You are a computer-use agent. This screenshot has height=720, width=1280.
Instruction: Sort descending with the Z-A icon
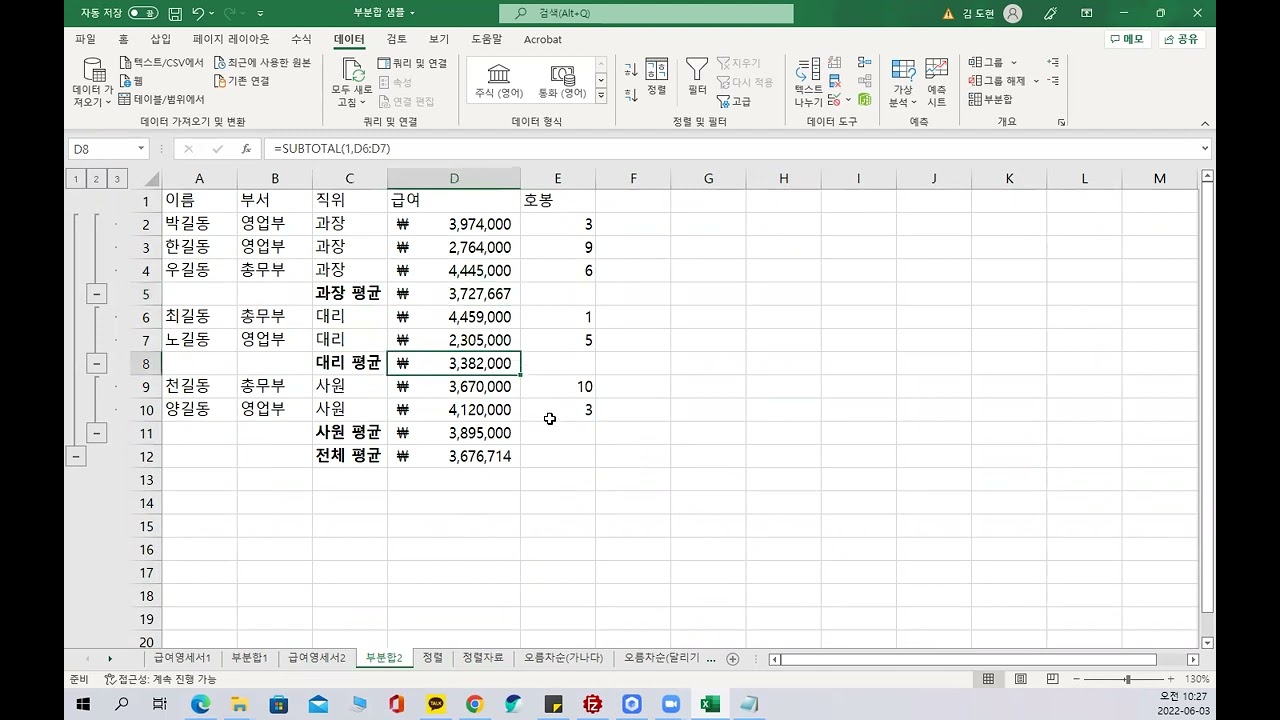coord(631,94)
